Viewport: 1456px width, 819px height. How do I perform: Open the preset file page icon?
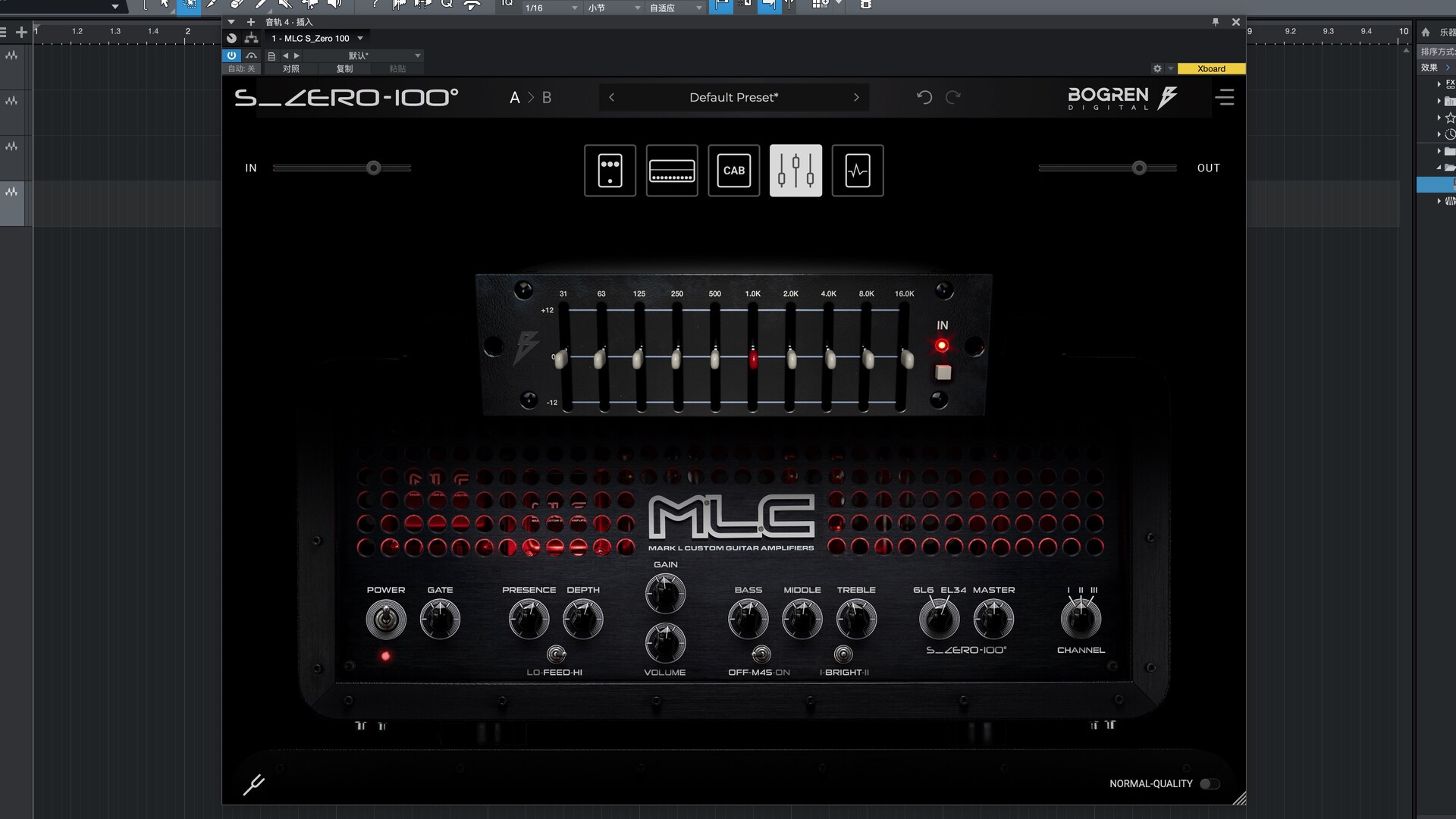click(x=271, y=56)
